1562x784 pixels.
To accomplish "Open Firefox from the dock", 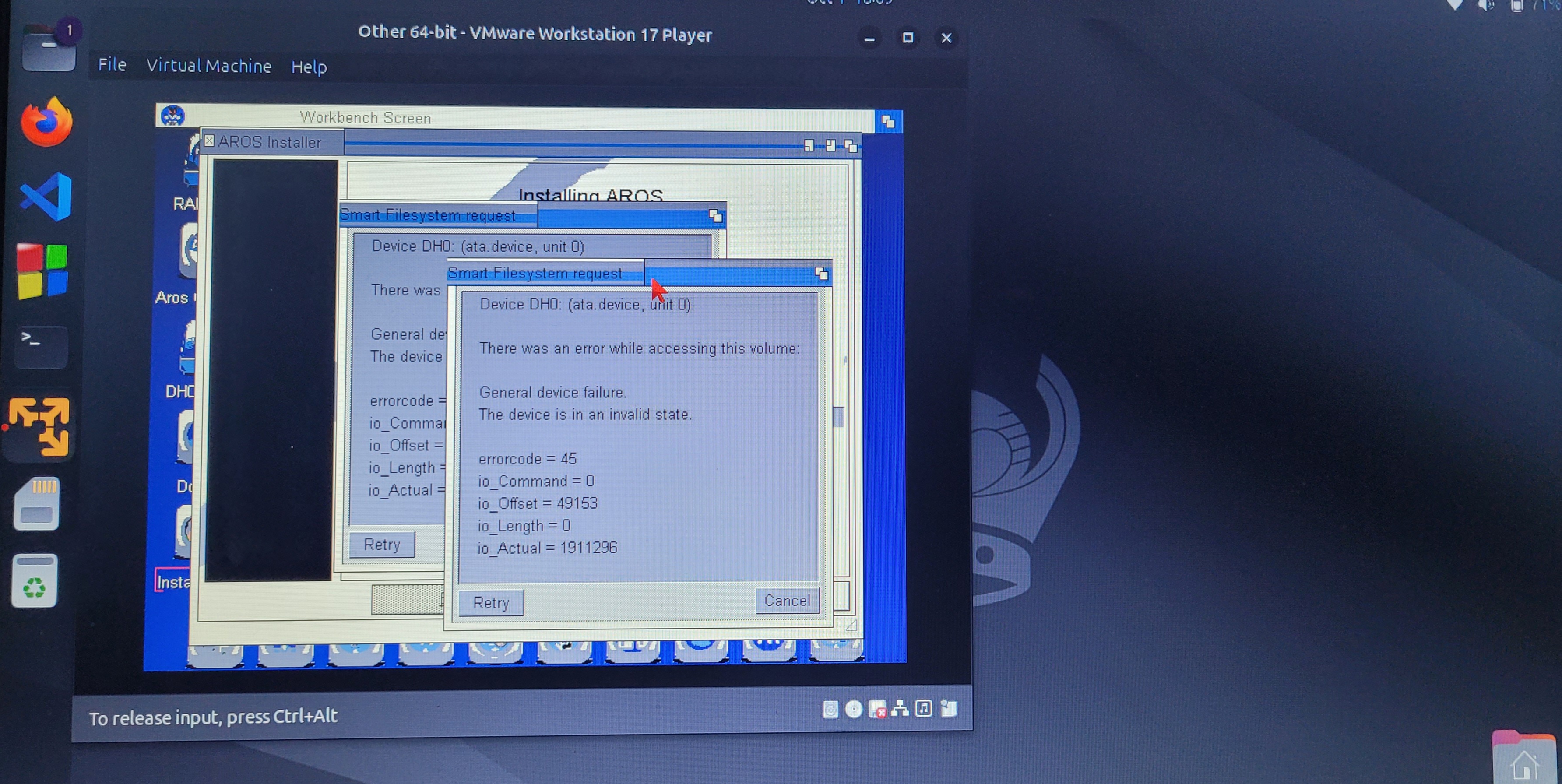I will (47, 123).
